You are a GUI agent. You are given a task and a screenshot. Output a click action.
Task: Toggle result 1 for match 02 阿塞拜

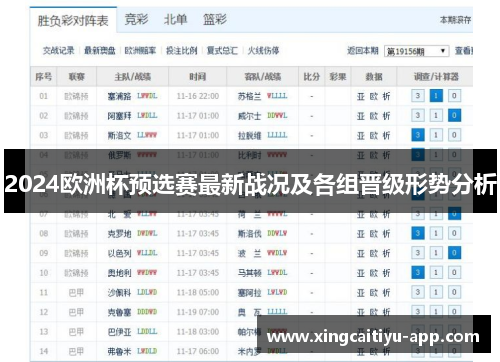[x=436, y=116]
